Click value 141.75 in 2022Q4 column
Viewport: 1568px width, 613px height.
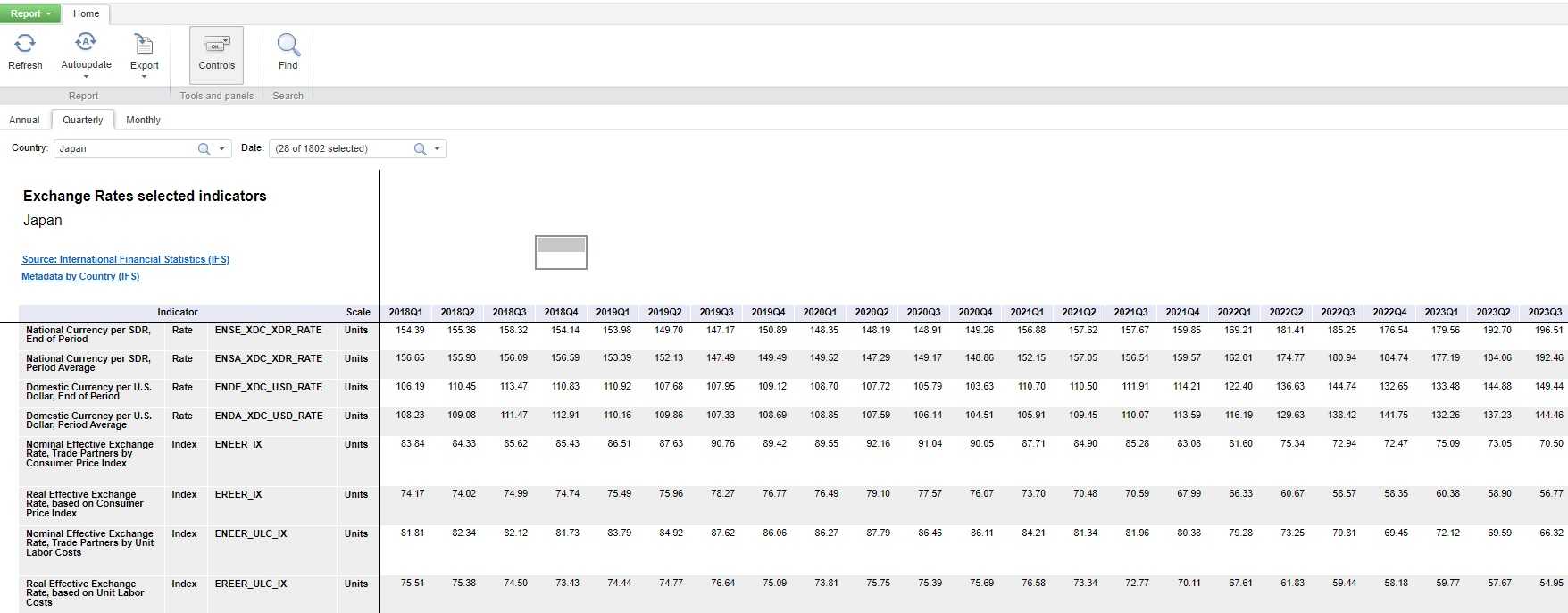(1393, 415)
